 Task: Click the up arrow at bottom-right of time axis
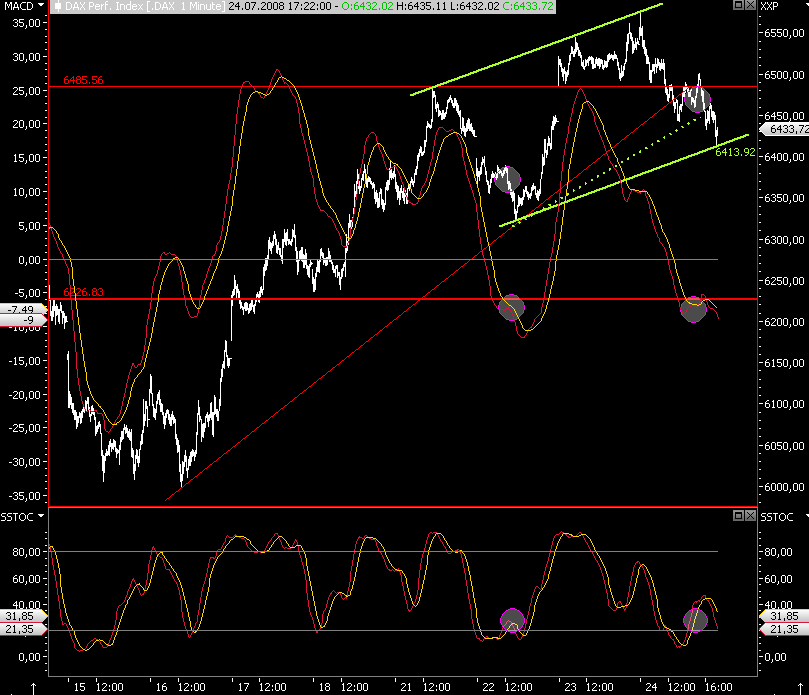[x=801, y=688]
